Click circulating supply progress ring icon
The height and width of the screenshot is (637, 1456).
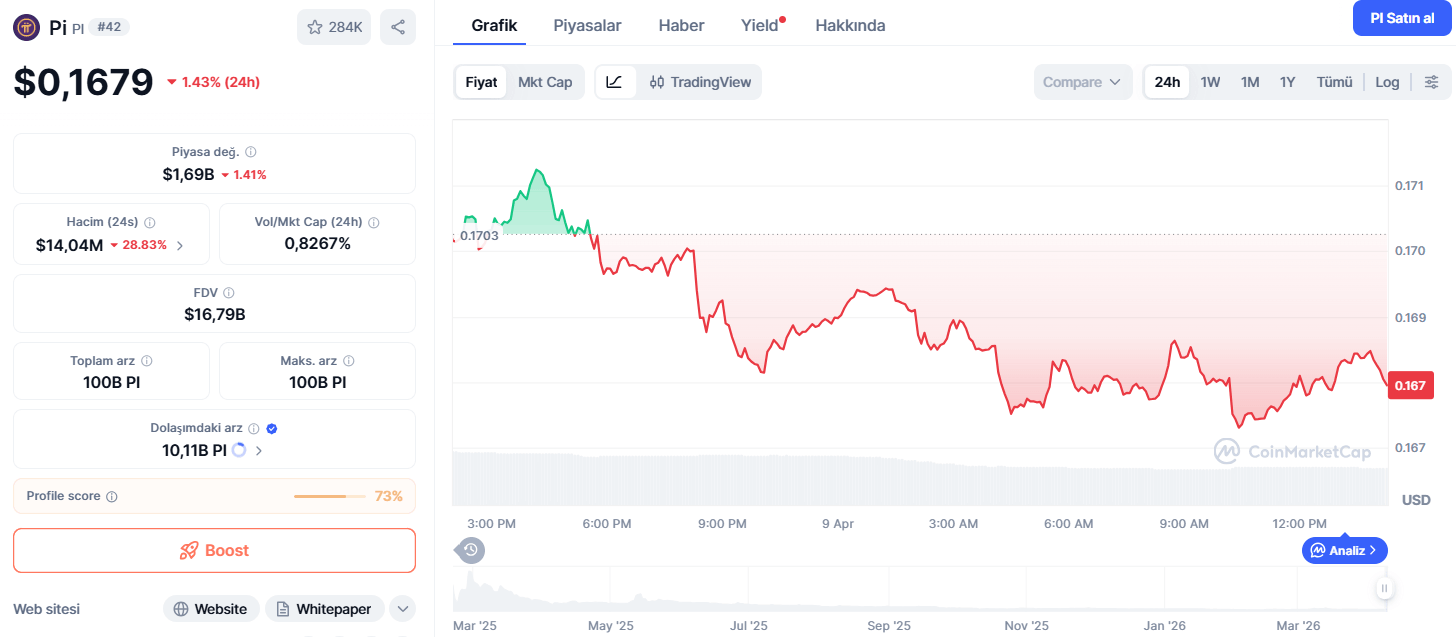[x=239, y=450]
